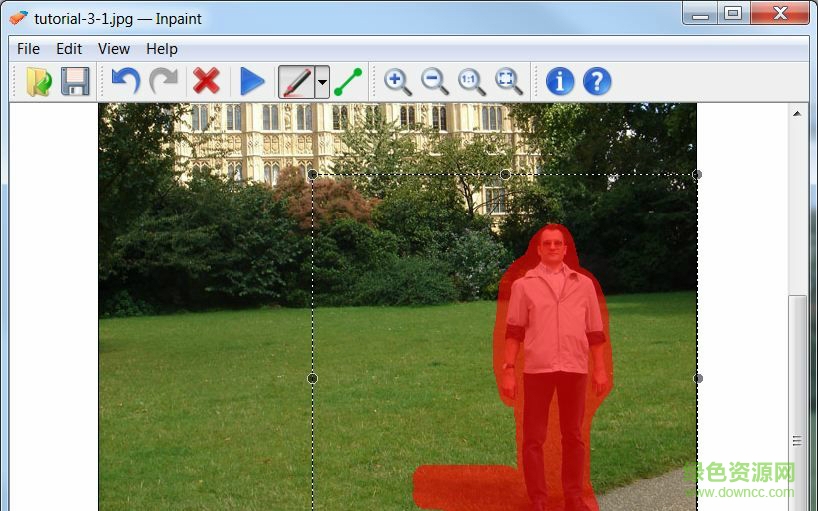Click the vertical scrollbar thumb
This screenshot has height=511, width=818.
(x=797, y=403)
